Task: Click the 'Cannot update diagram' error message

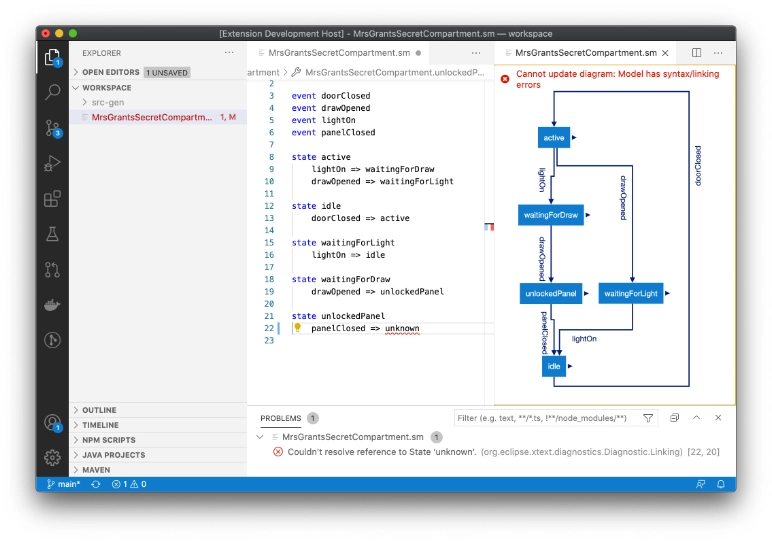Action: [617, 79]
